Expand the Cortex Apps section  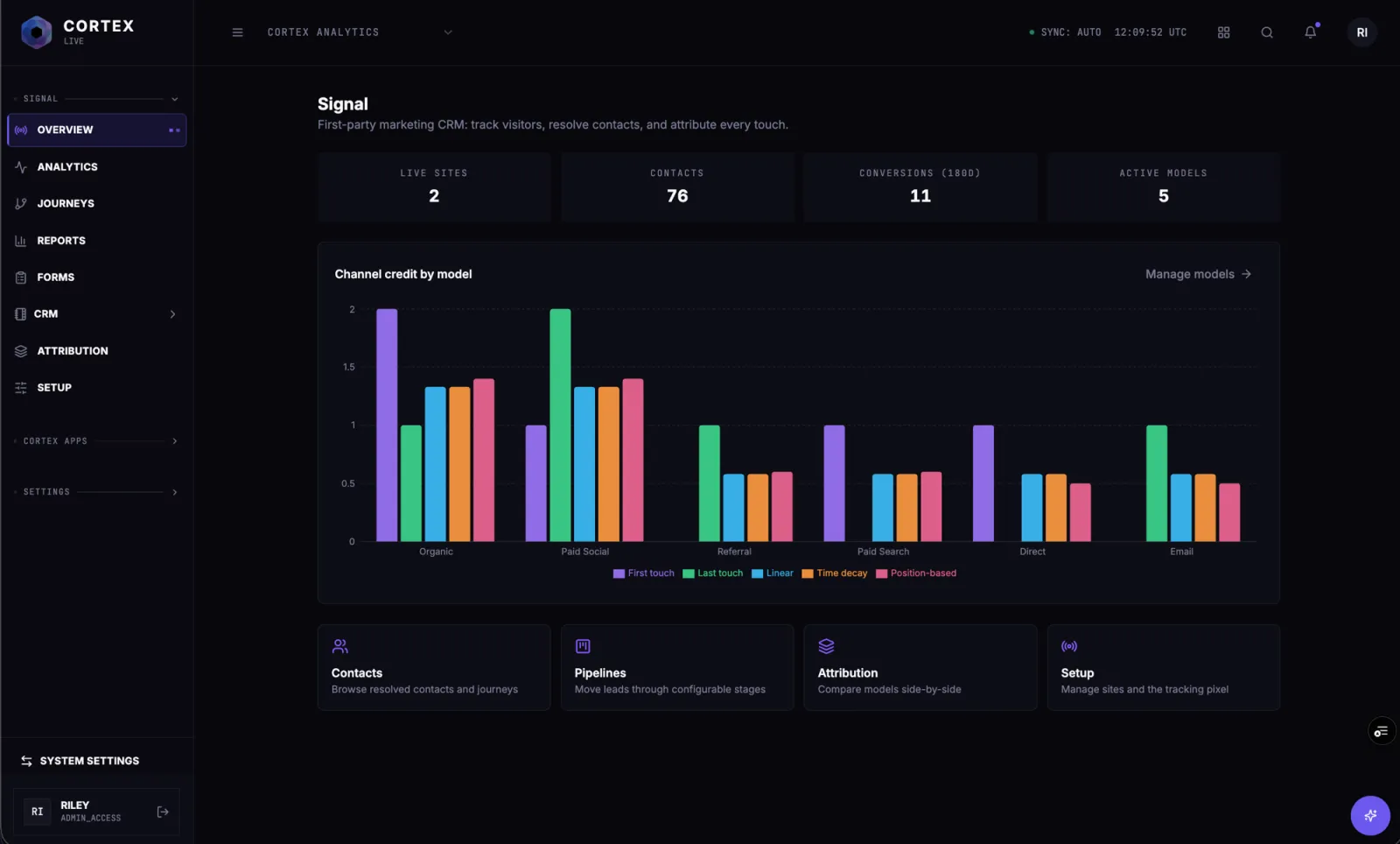pos(174,441)
